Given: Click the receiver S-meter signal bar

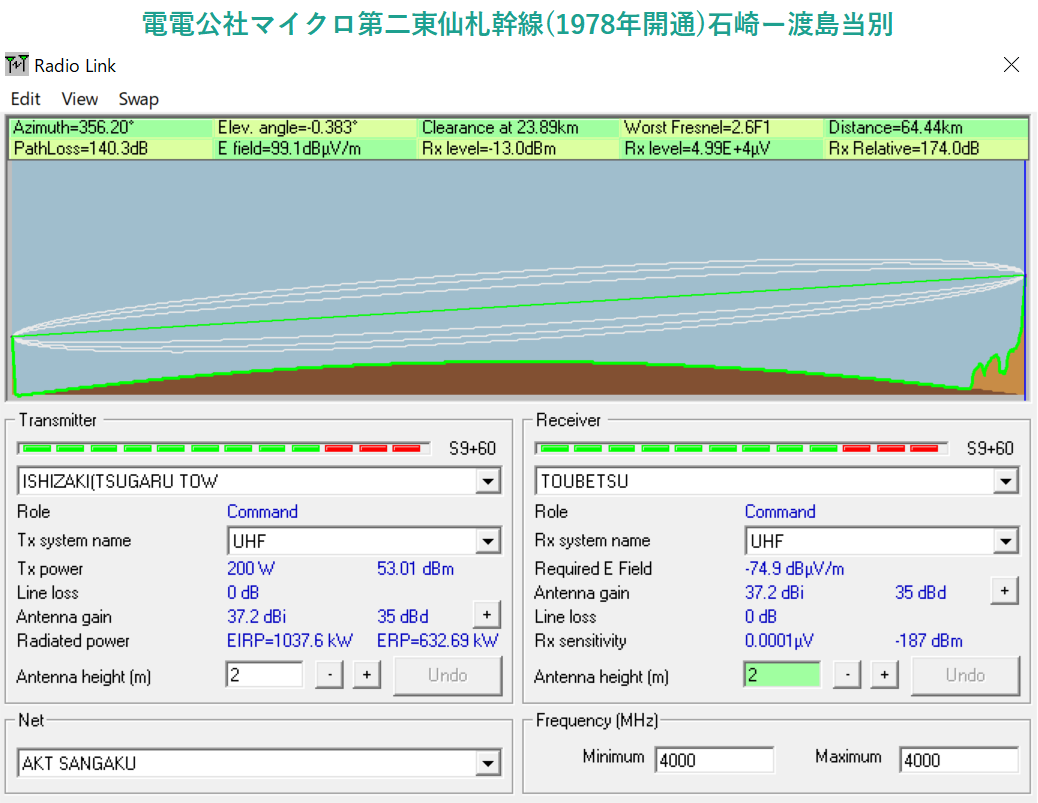Looking at the screenshot, I should pyautogui.click(x=741, y=449).
